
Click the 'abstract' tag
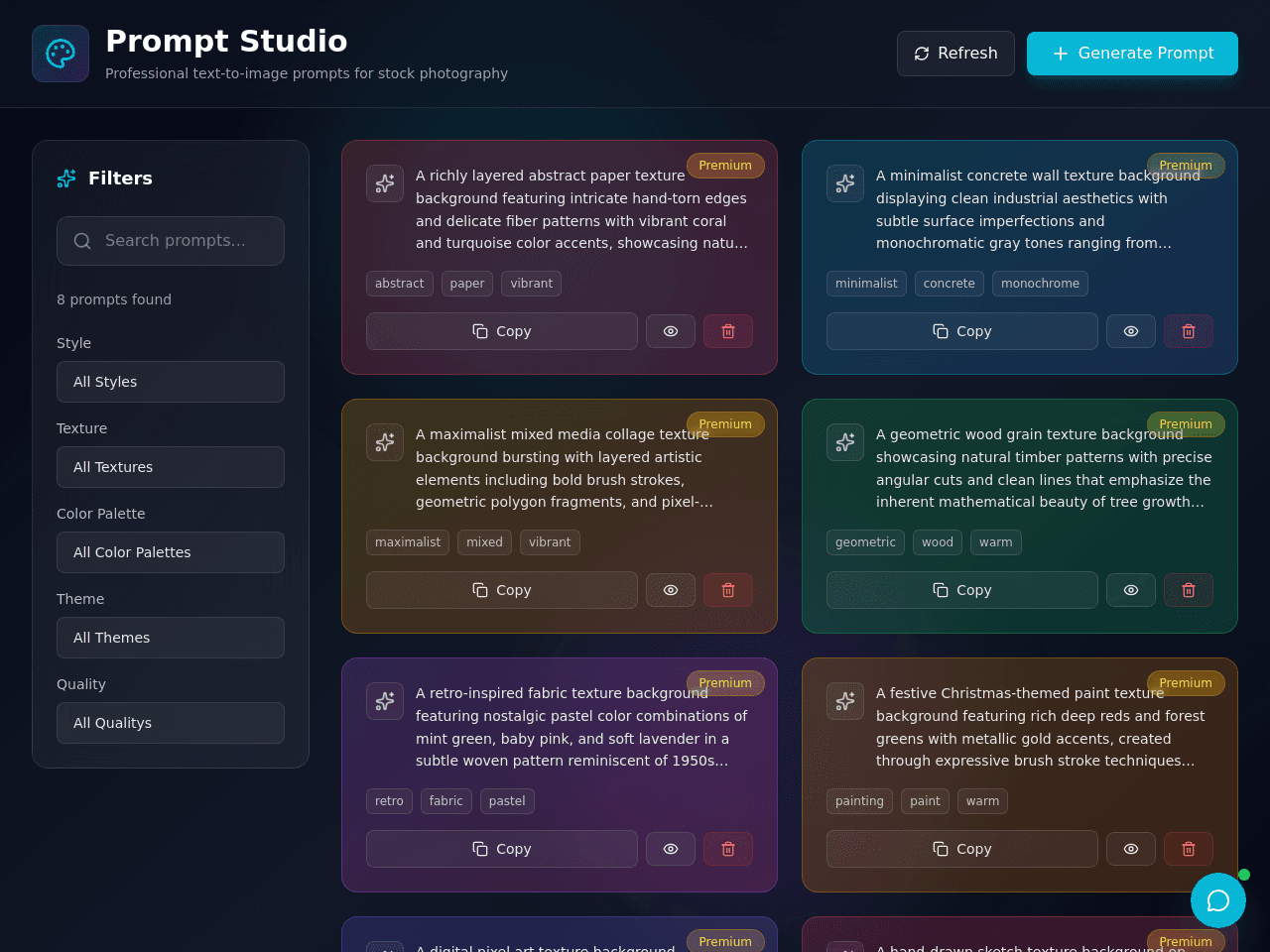[400, 284]
